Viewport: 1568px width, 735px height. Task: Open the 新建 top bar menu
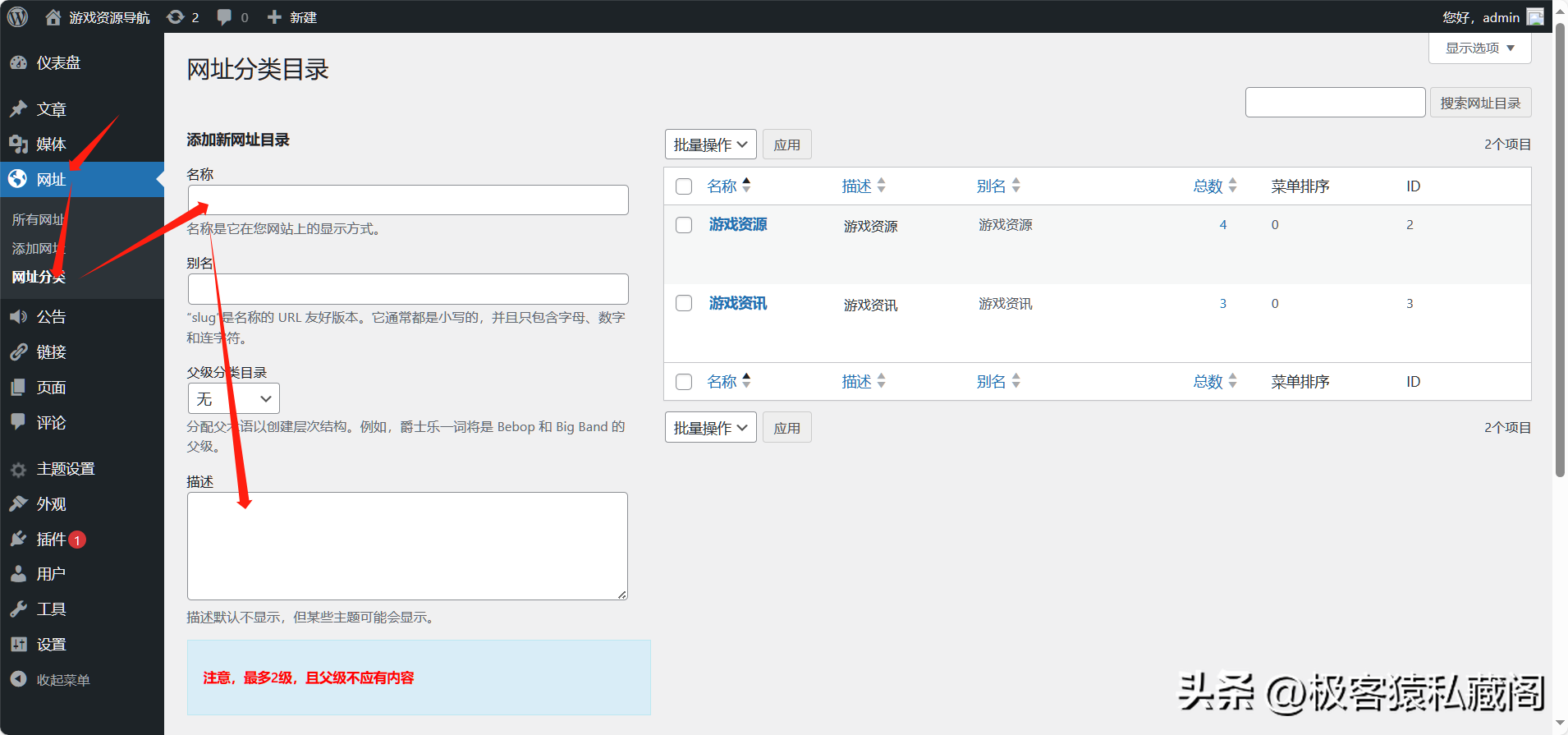point(292,17)
